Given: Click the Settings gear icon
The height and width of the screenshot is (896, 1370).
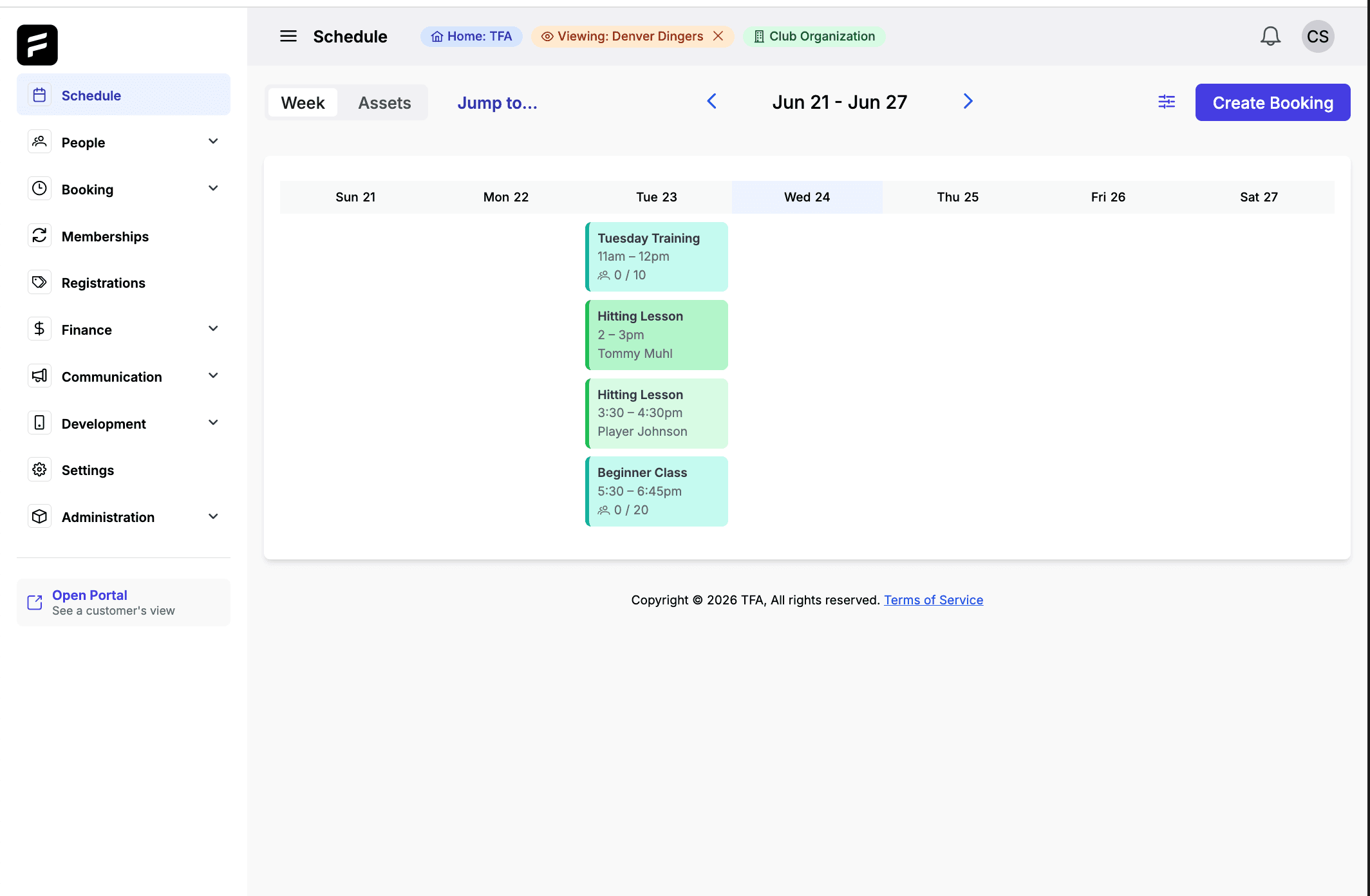Looking at the screenshot, I should click(39, 469).
